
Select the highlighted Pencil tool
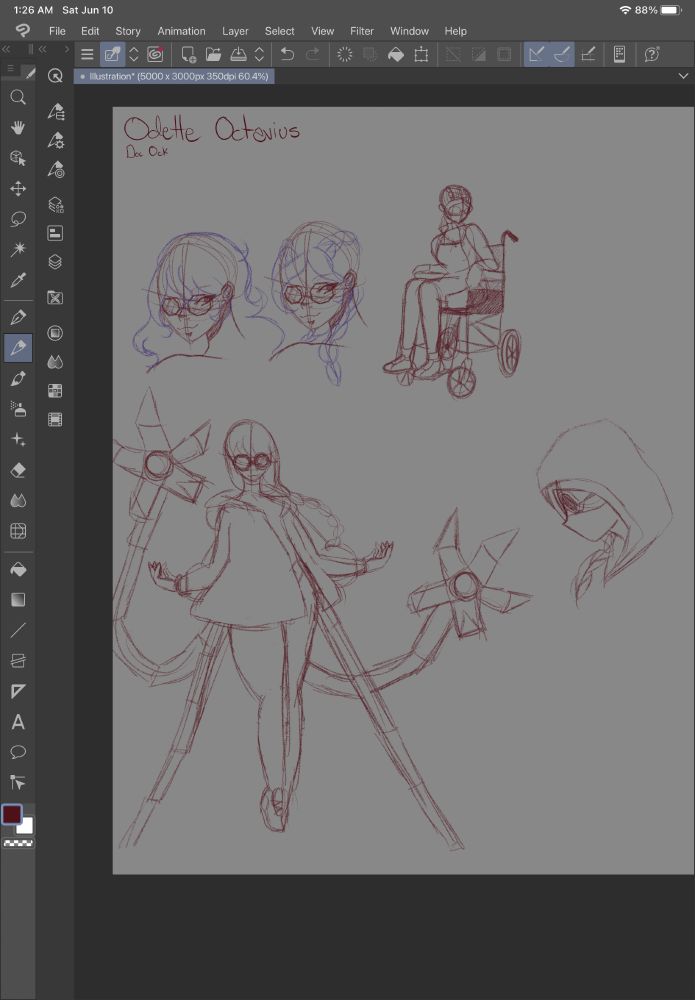(18, 348)
